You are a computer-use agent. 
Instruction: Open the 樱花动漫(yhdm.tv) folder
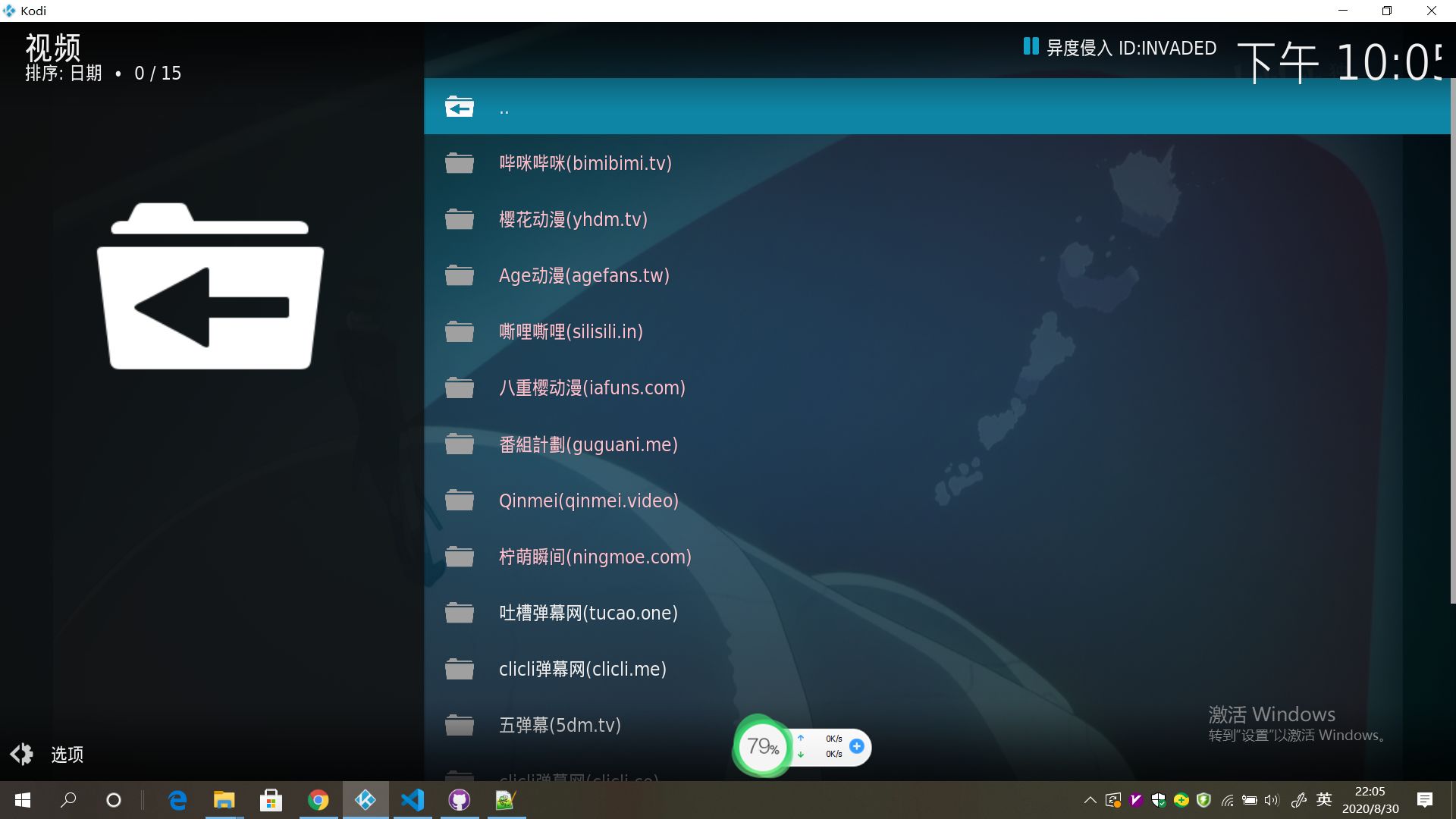pos(937,219)
